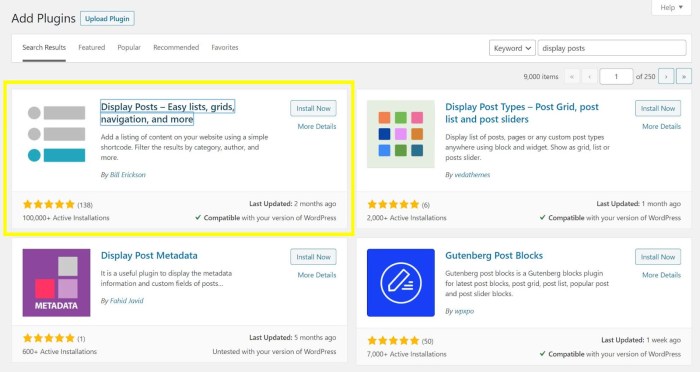Viewport: 700px width, 372px height.
Task: Open author Fahid Javid's link
Action: point(127,301)
